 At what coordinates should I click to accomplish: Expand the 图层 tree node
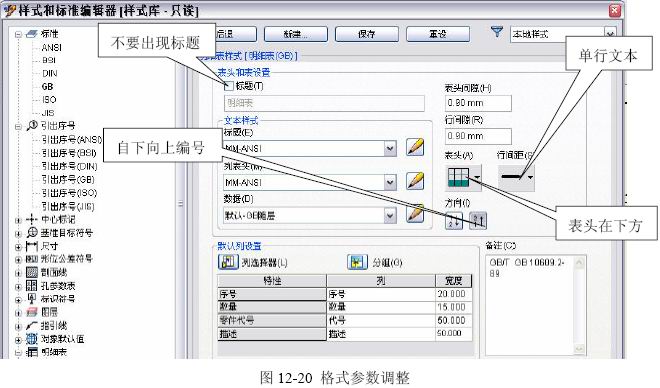(18, 313)
